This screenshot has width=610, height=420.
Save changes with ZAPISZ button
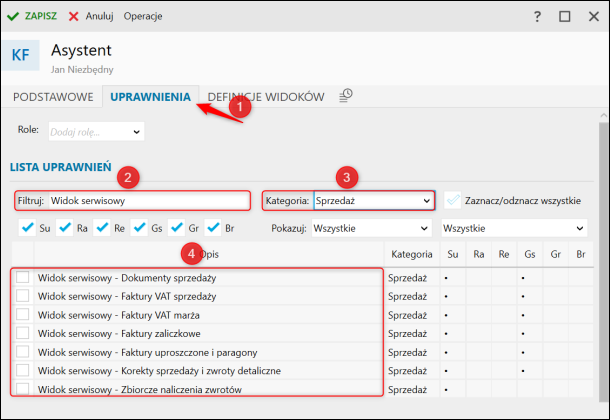tap(32, 16)
